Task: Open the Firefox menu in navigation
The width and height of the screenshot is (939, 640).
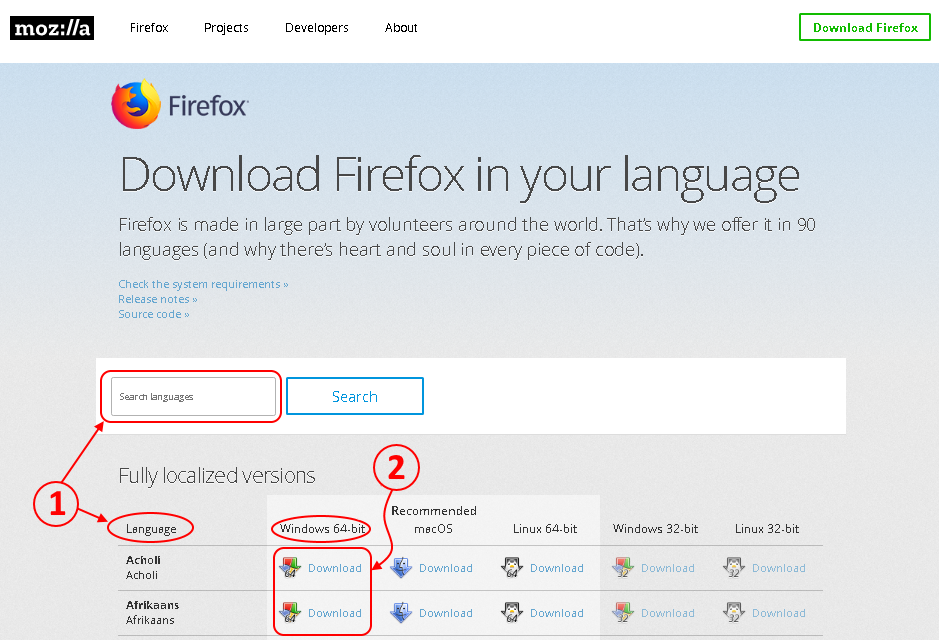Action: tap(149, 28)
